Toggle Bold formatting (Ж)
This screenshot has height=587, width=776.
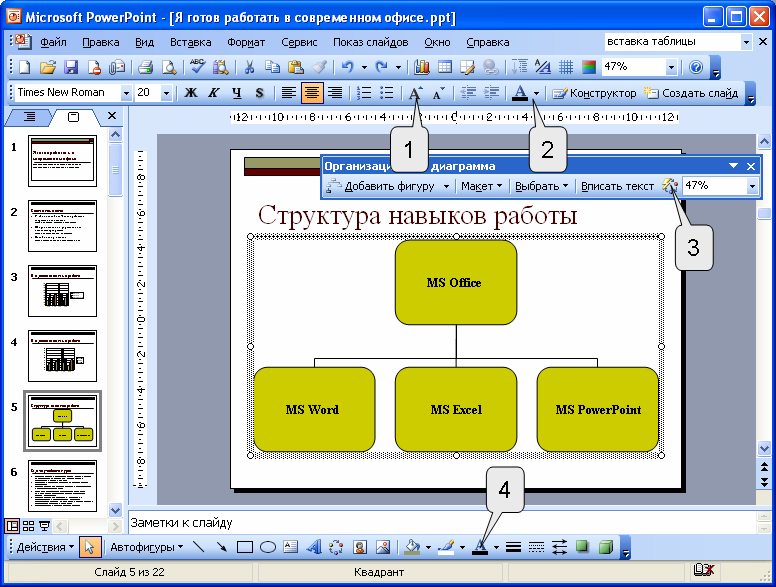(191, 93)
